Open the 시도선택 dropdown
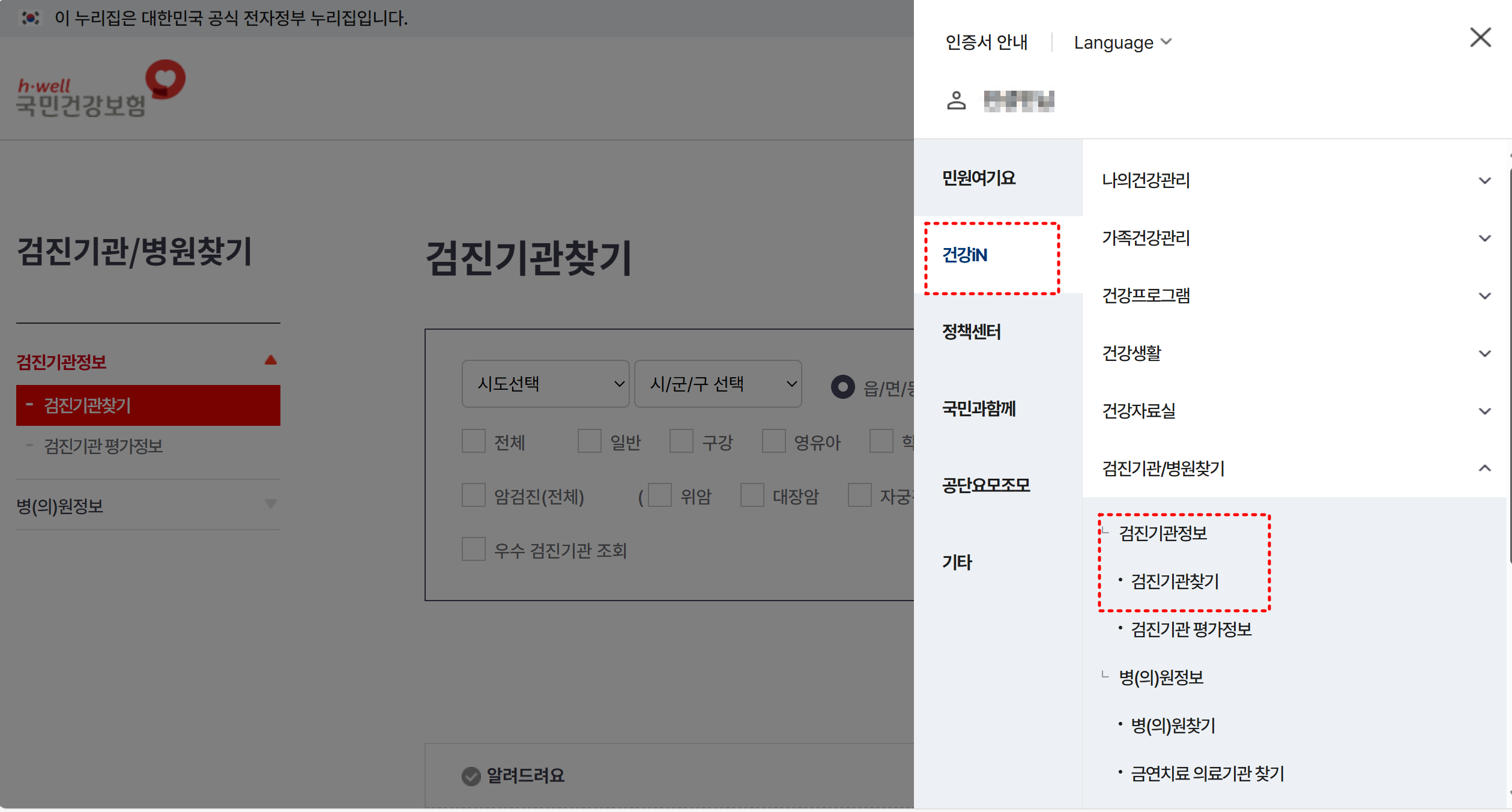1512x812 pixels. click(x=545, y=384)
